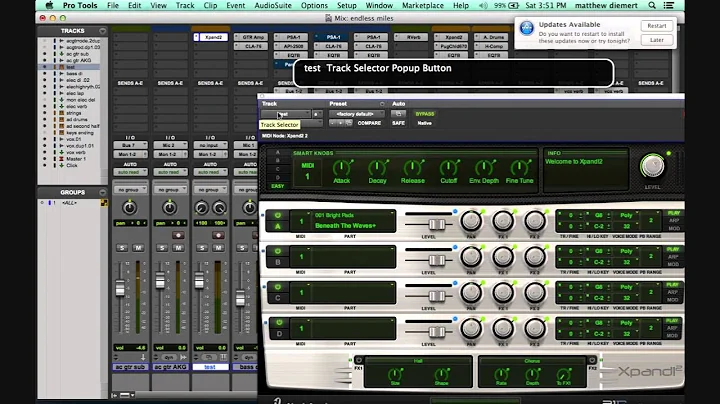Image resolution: width=720 pixels, height=404 pixels.
Task: Open the Clip menu
Action: 210,6
